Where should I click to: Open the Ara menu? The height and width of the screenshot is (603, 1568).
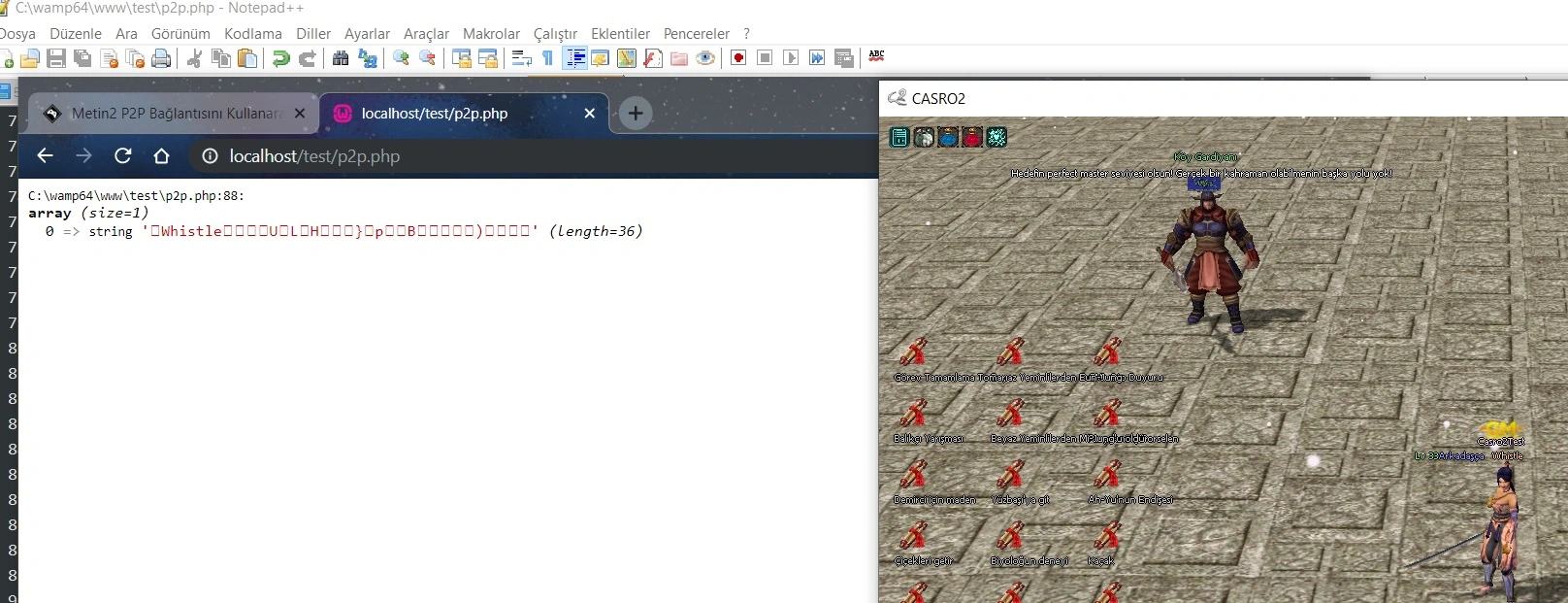[126, 33]
